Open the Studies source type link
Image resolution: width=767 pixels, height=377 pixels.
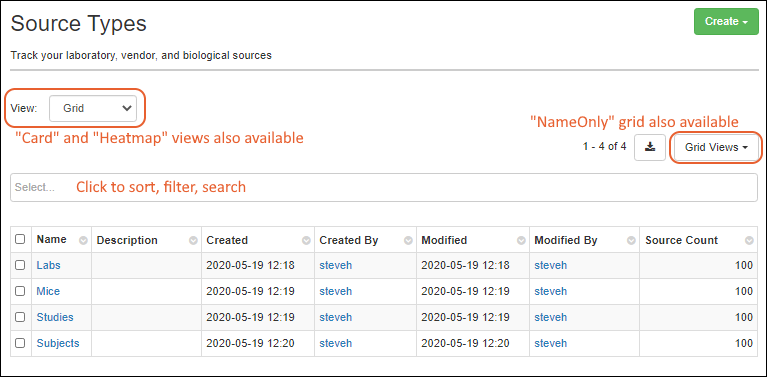55,317
